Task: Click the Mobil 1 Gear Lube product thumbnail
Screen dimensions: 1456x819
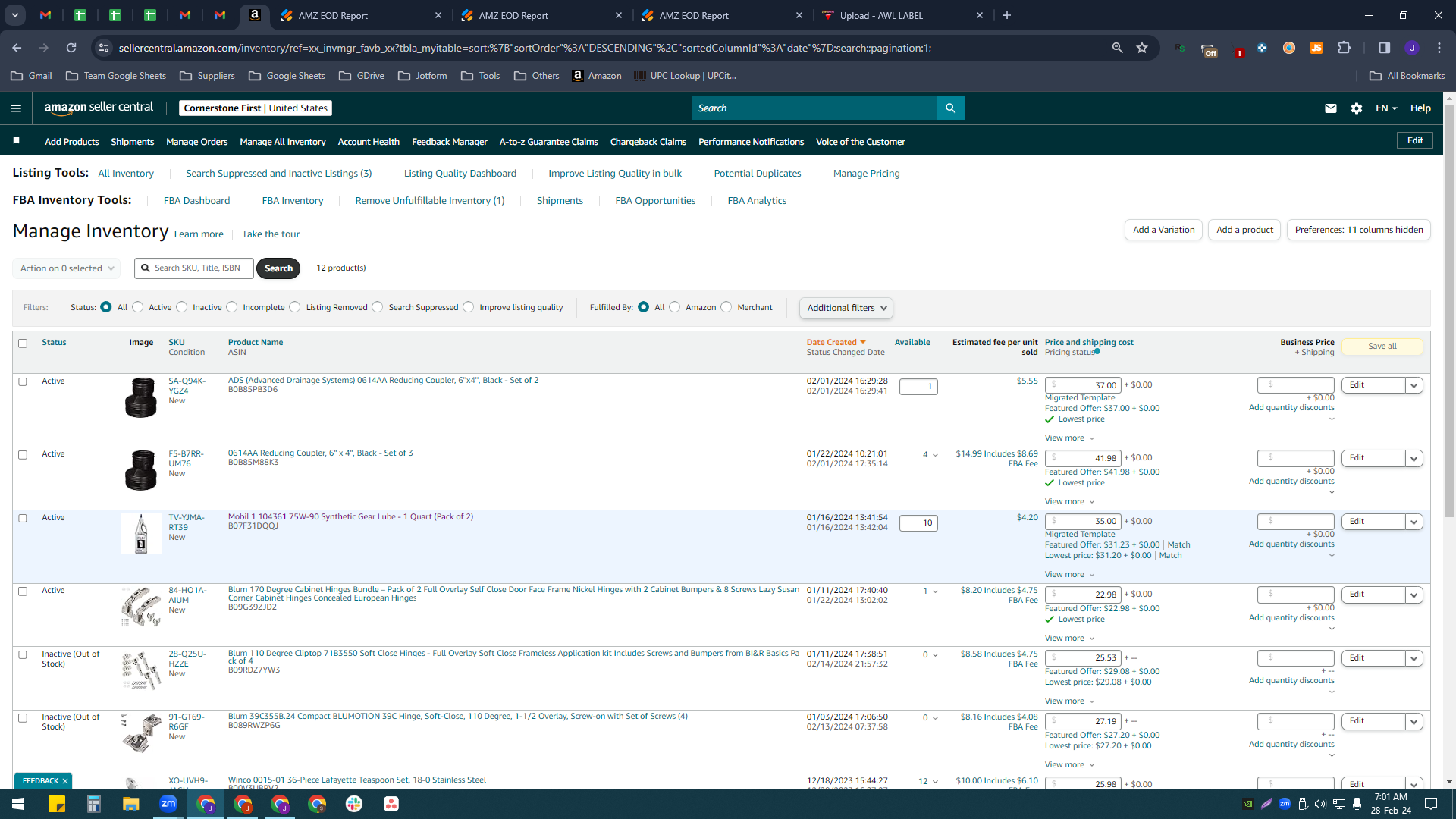Action: pyautogui.click(x=141, y=534)
